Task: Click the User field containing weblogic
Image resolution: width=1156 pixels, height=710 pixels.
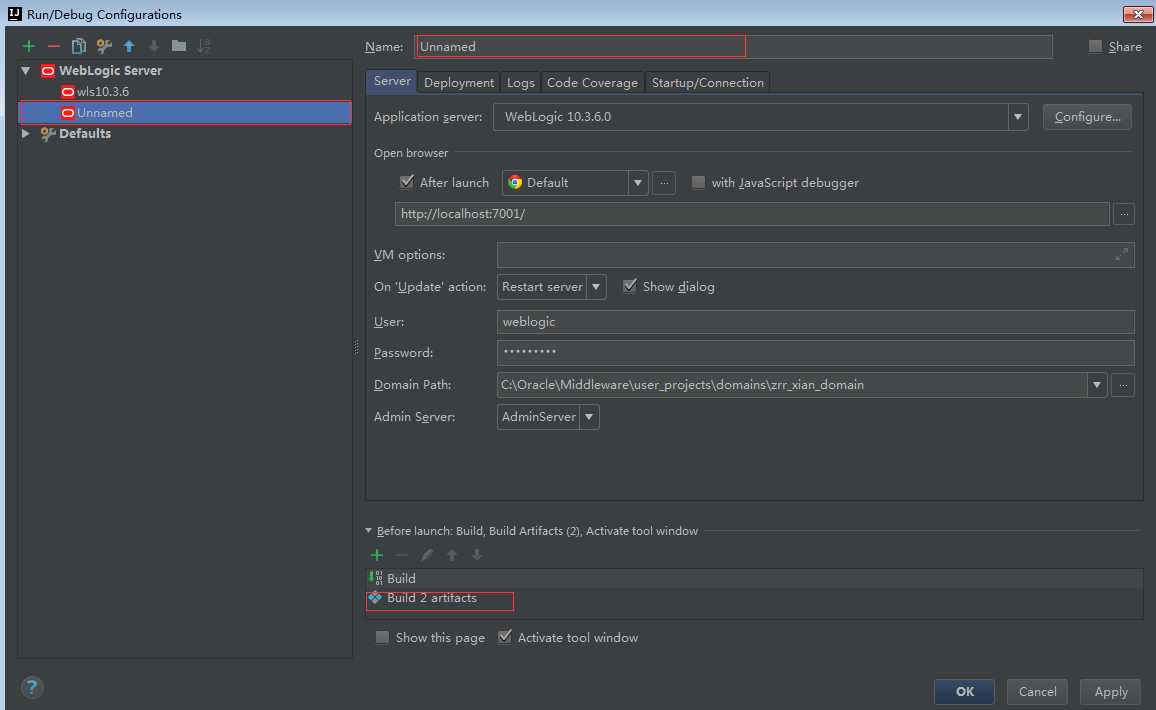Action: coord(815,321)
